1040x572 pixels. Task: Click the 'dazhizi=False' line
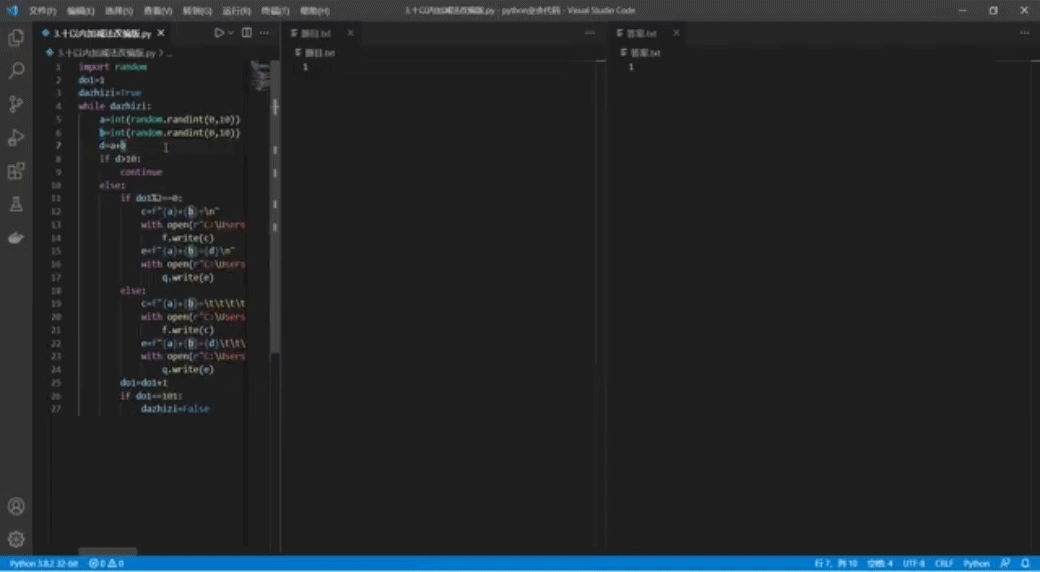[175, 409]
